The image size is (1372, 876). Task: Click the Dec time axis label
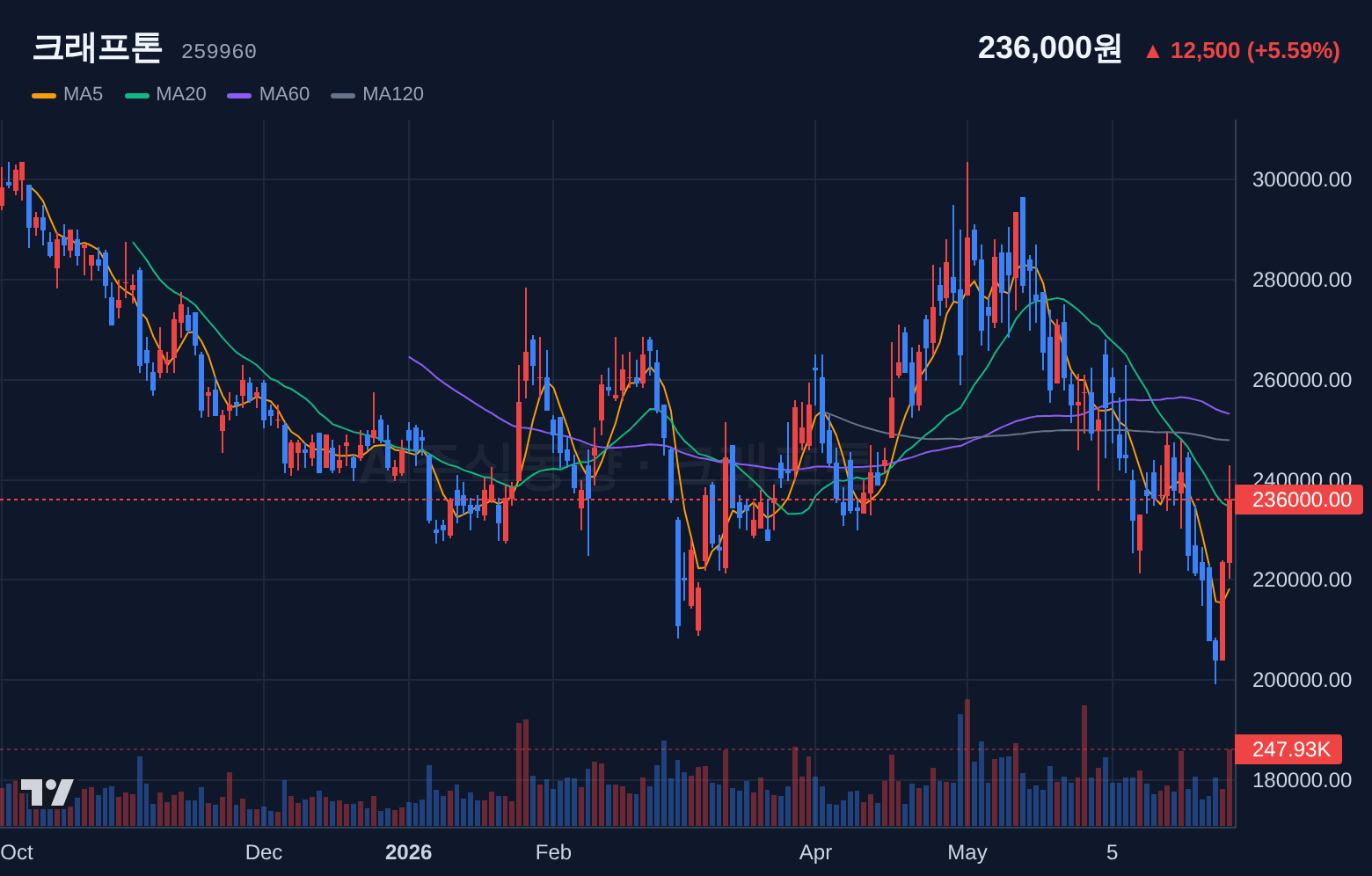[x=264, y=852]
